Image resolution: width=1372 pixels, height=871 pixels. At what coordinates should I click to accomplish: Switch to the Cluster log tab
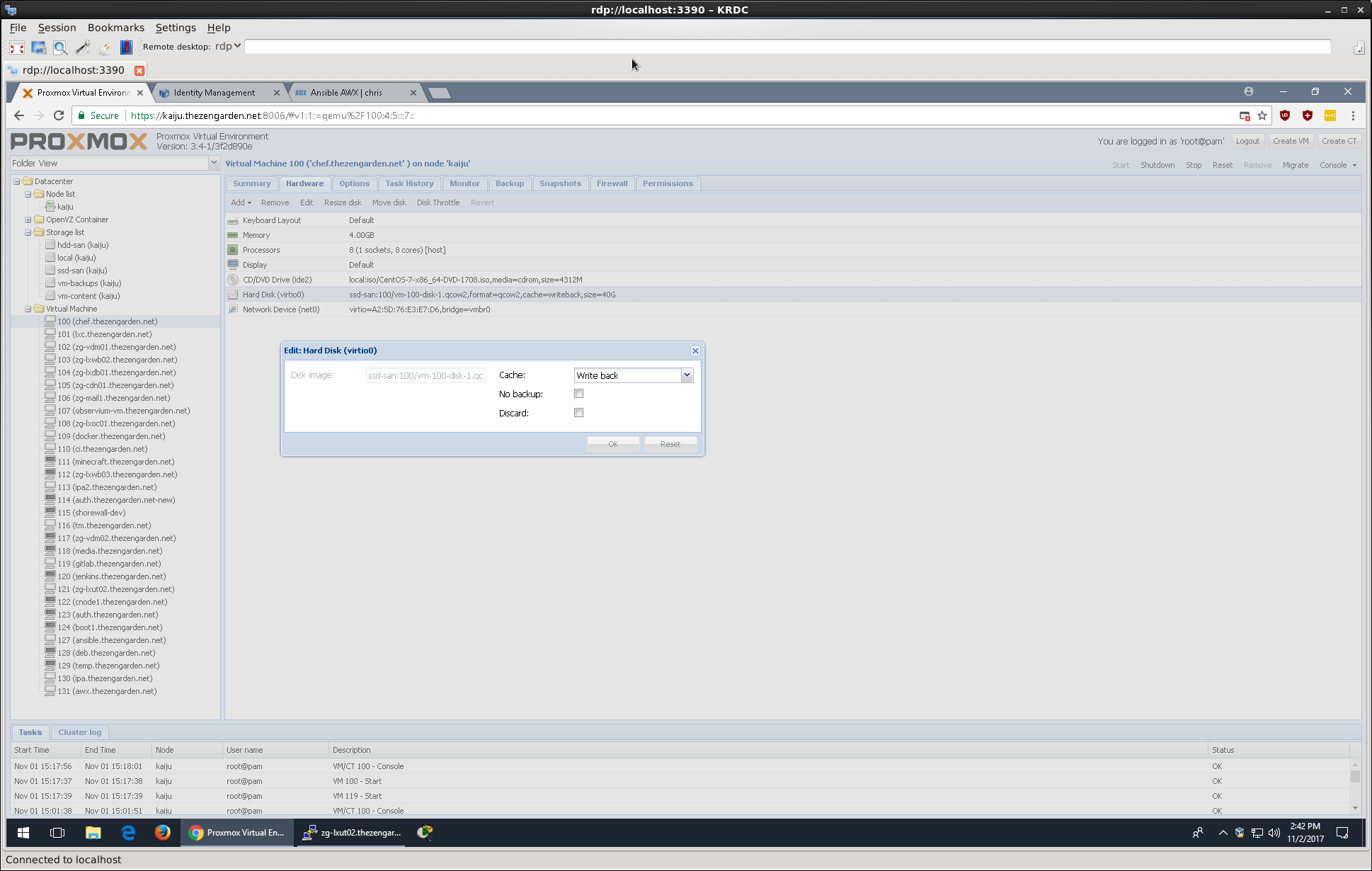pyautogui.click(x=79, y=732)
